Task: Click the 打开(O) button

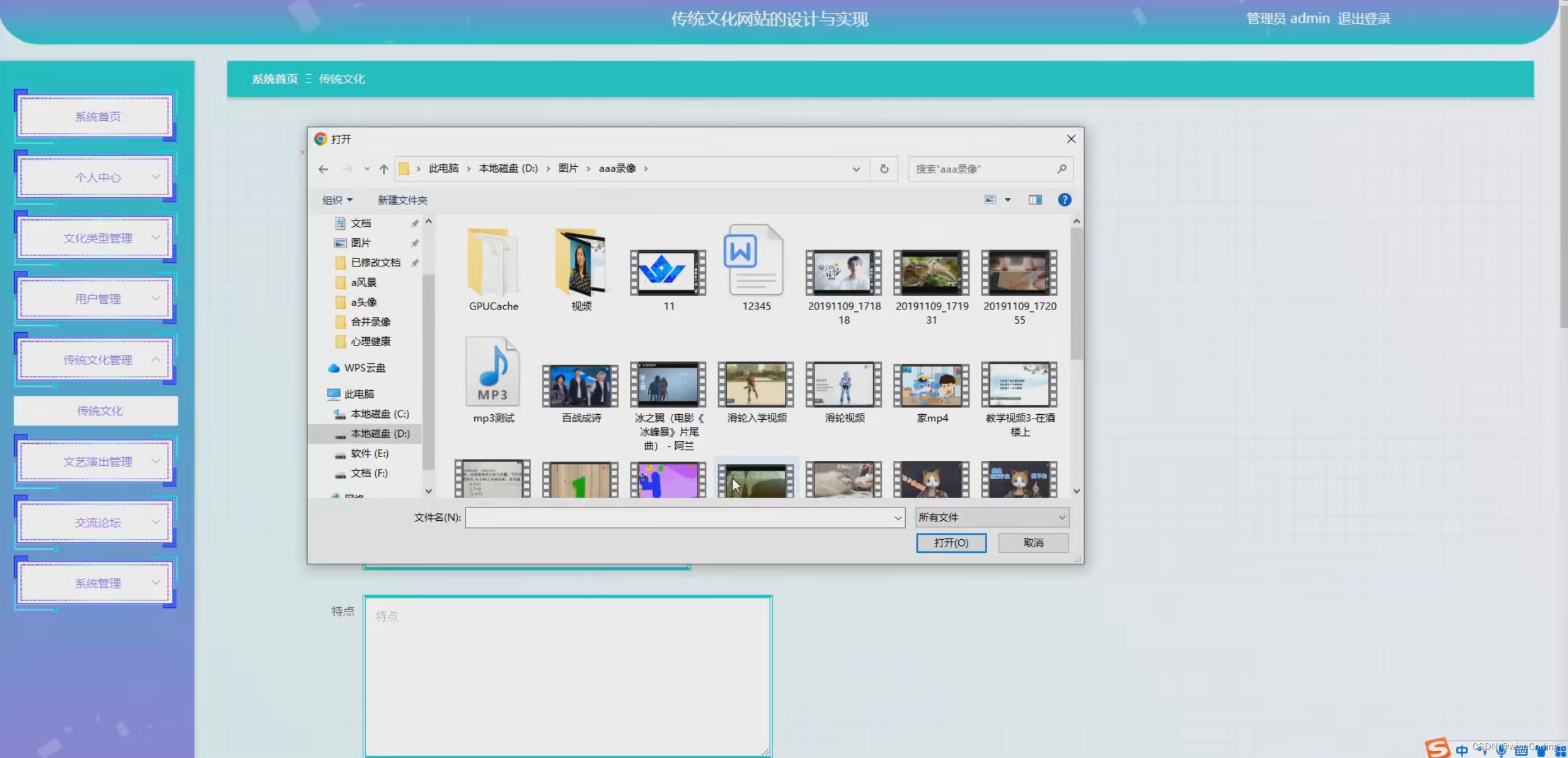Action: point(951,542)
